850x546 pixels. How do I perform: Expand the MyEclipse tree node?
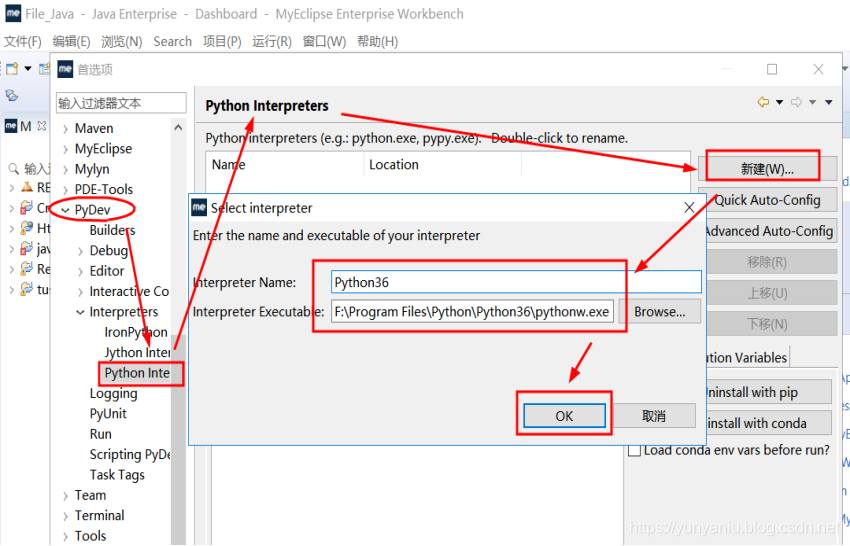[x=65, y=149]
